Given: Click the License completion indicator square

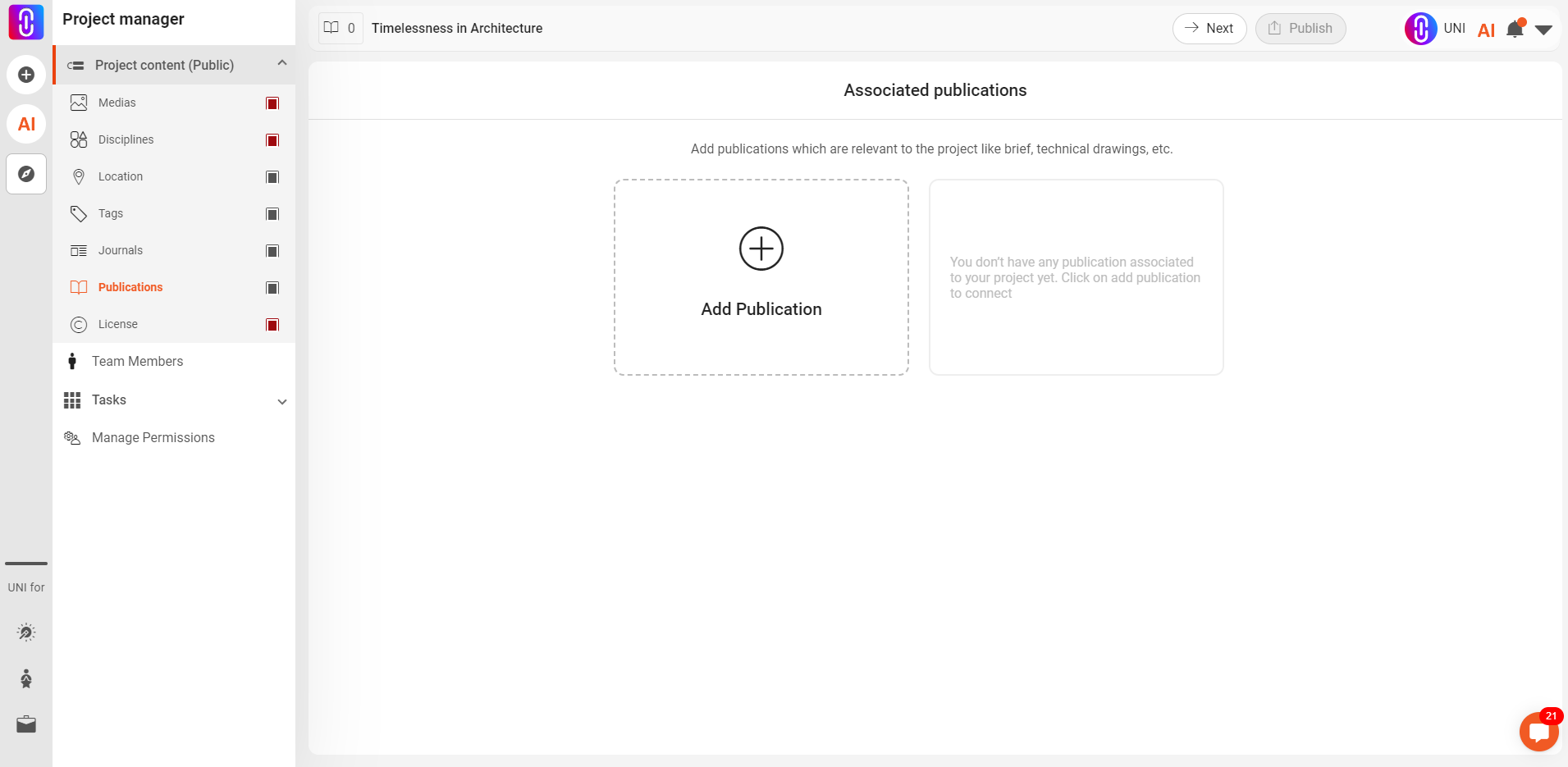Looking at the screenshot, I should click(x=272, y=324).
